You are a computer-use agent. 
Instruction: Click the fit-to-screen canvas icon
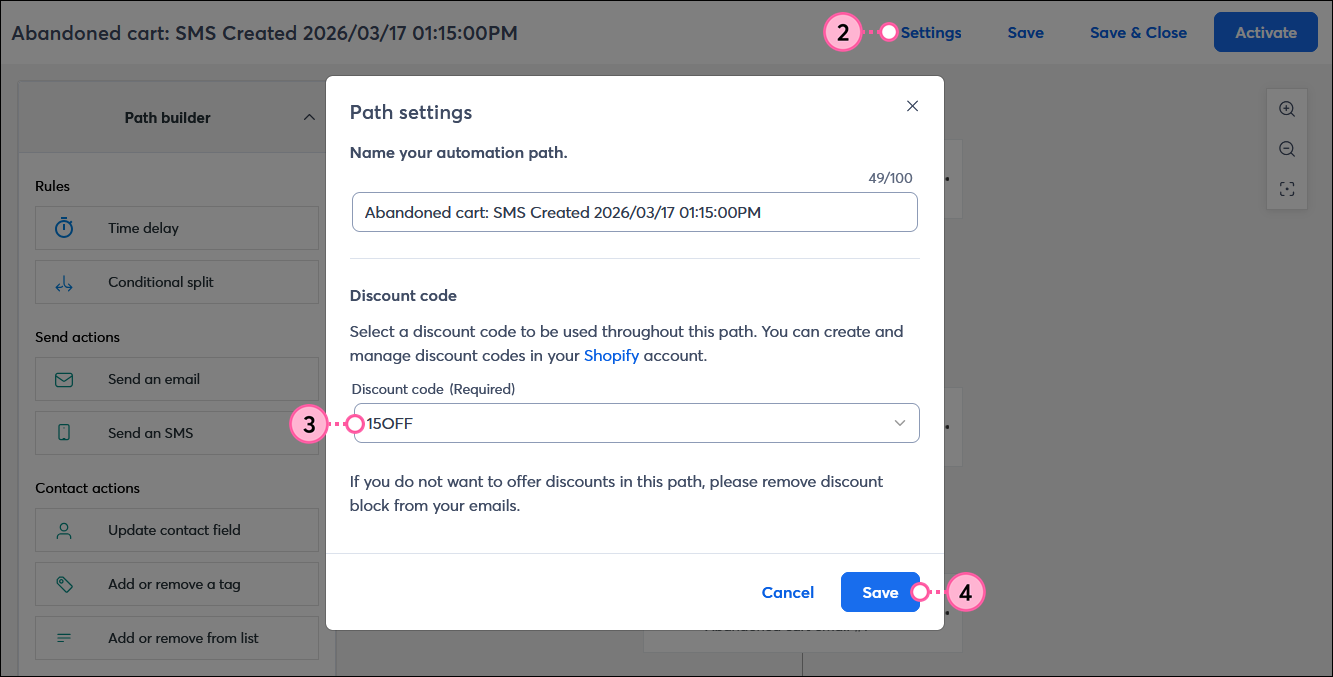pos(1287,189)
